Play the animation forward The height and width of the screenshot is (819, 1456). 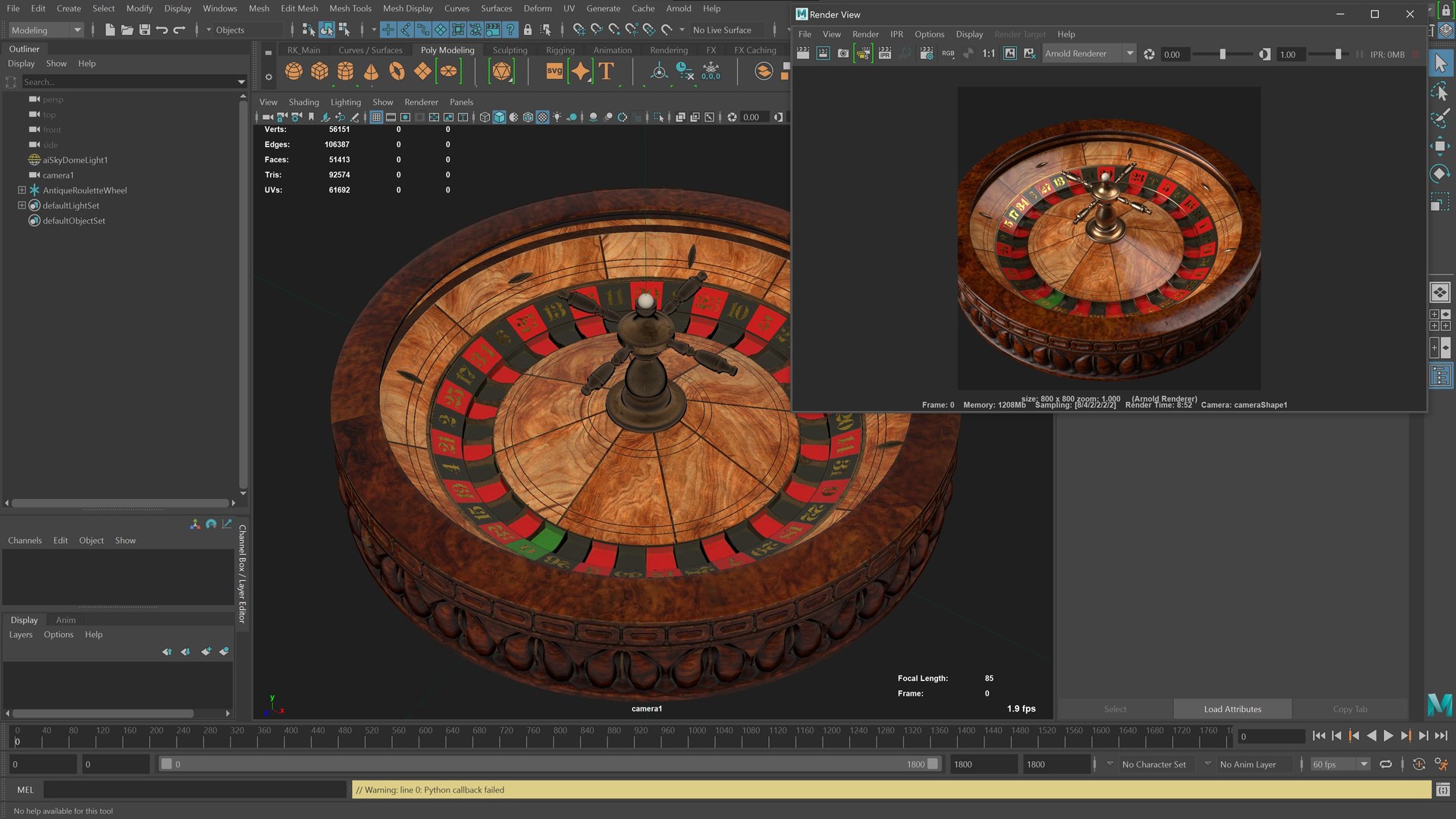point(1389,736)
